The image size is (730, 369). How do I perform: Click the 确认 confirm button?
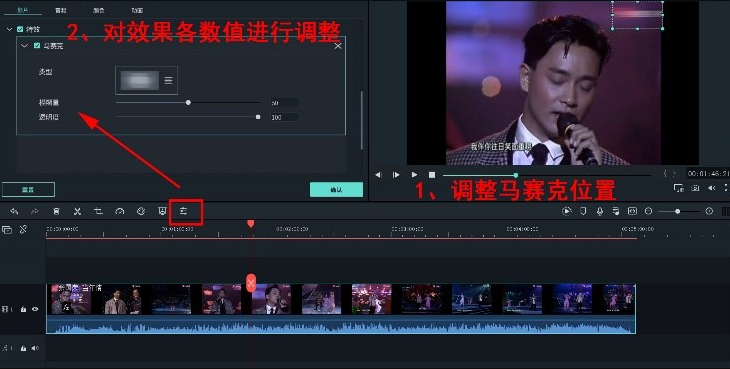pyautogui.click(x=336, y=189)
